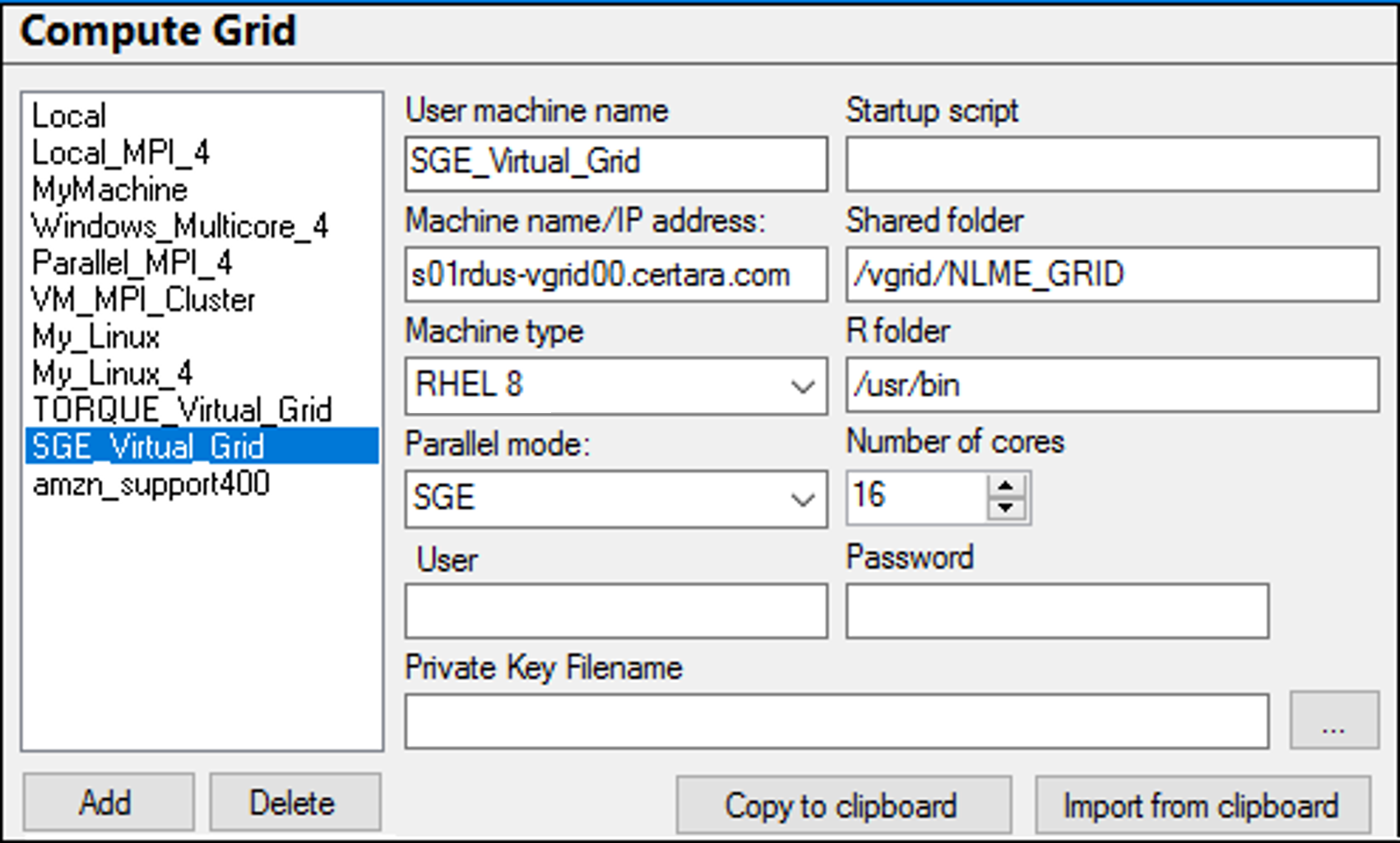Open the Machine type dropdown
The width and height of the screenshot is (1400, 843).
pos(616,385)
